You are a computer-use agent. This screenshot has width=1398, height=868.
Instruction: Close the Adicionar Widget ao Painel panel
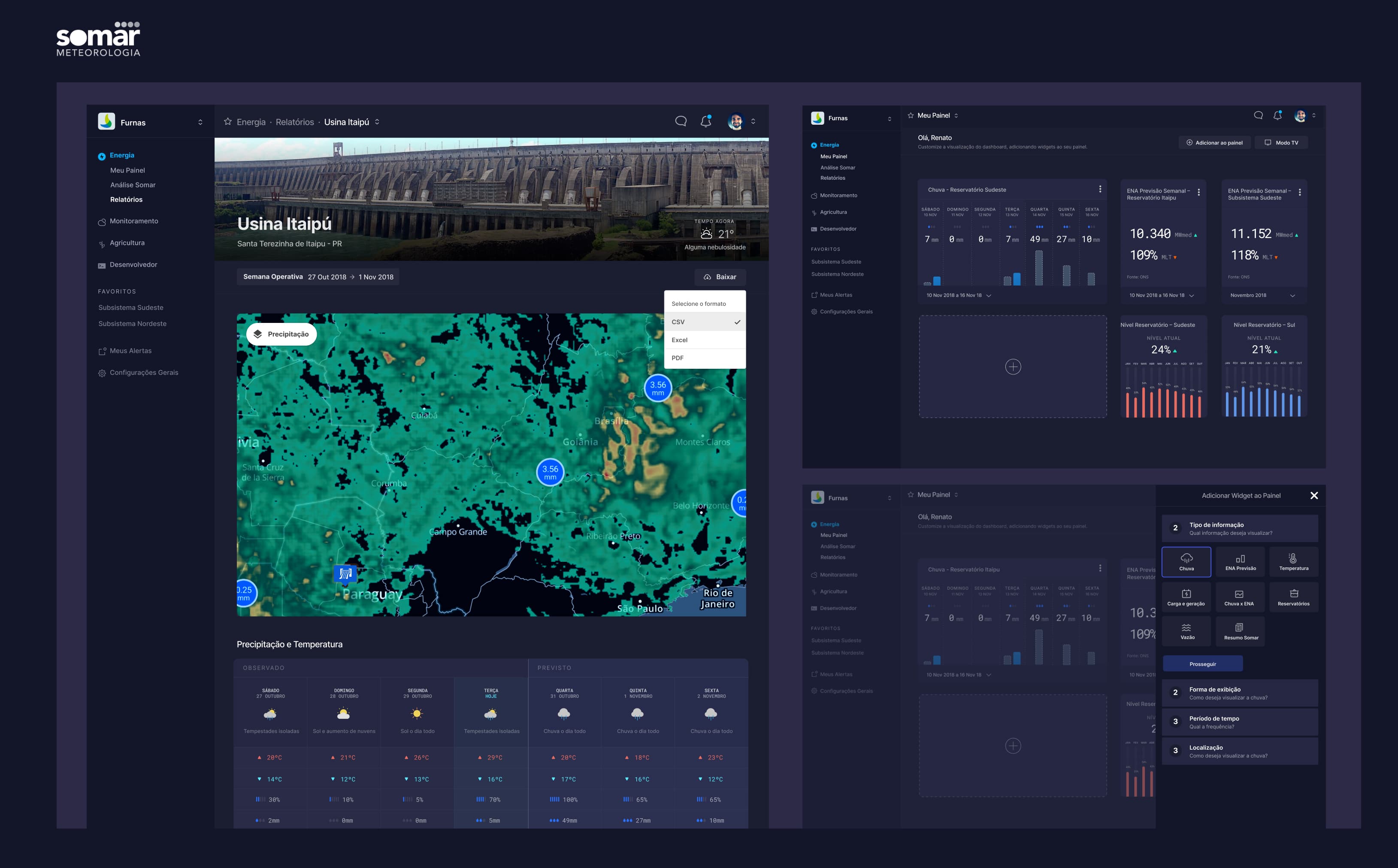click(x=1314, y=495)
